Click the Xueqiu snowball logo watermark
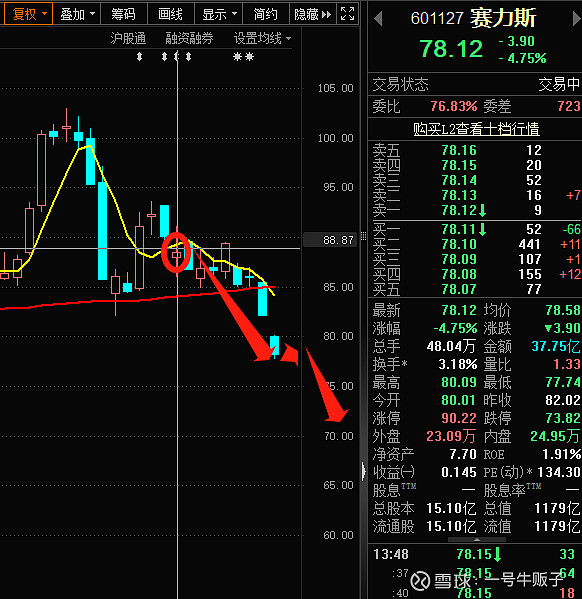 click(x=420, y=581)
